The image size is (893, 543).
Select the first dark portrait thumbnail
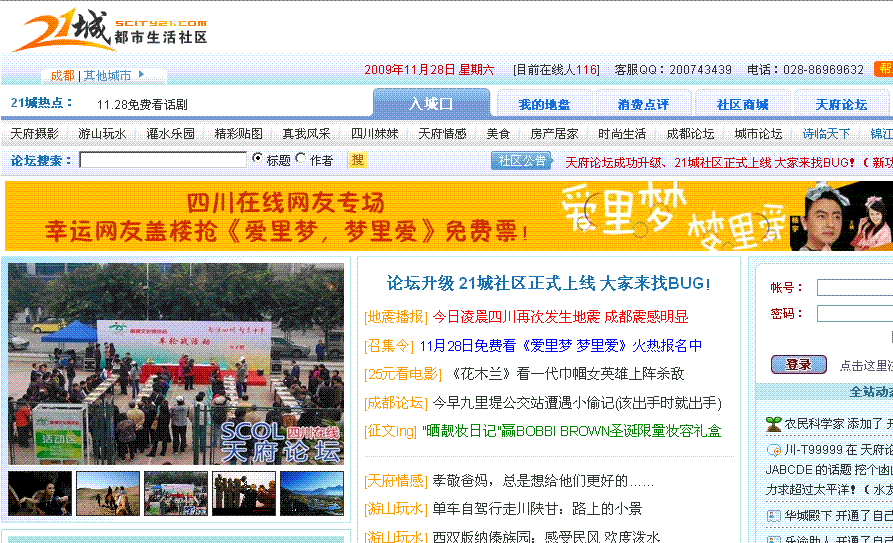(40, 493)
